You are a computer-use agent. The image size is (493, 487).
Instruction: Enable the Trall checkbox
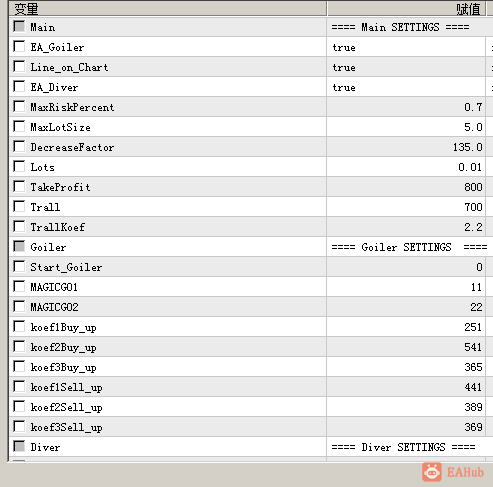(x=19, y=206)
